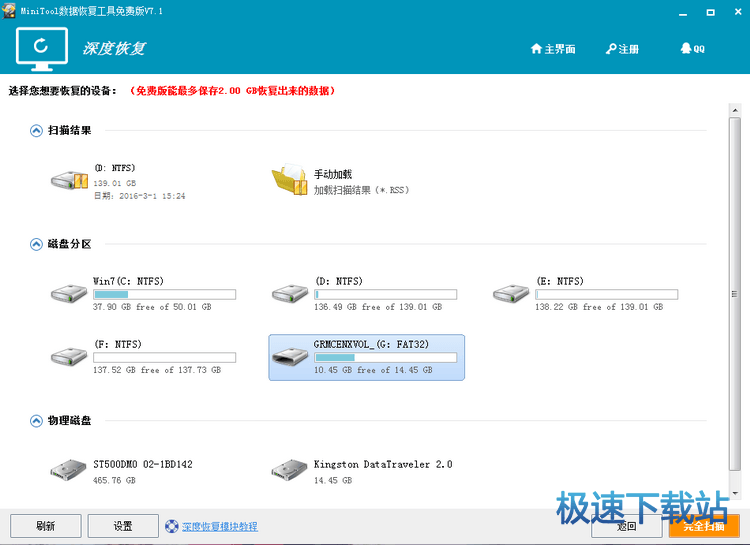The height and width of the screenshot is (545, 750).
Task: Collapse the 磁盘分区 section
Action: (x=36, y=245)
